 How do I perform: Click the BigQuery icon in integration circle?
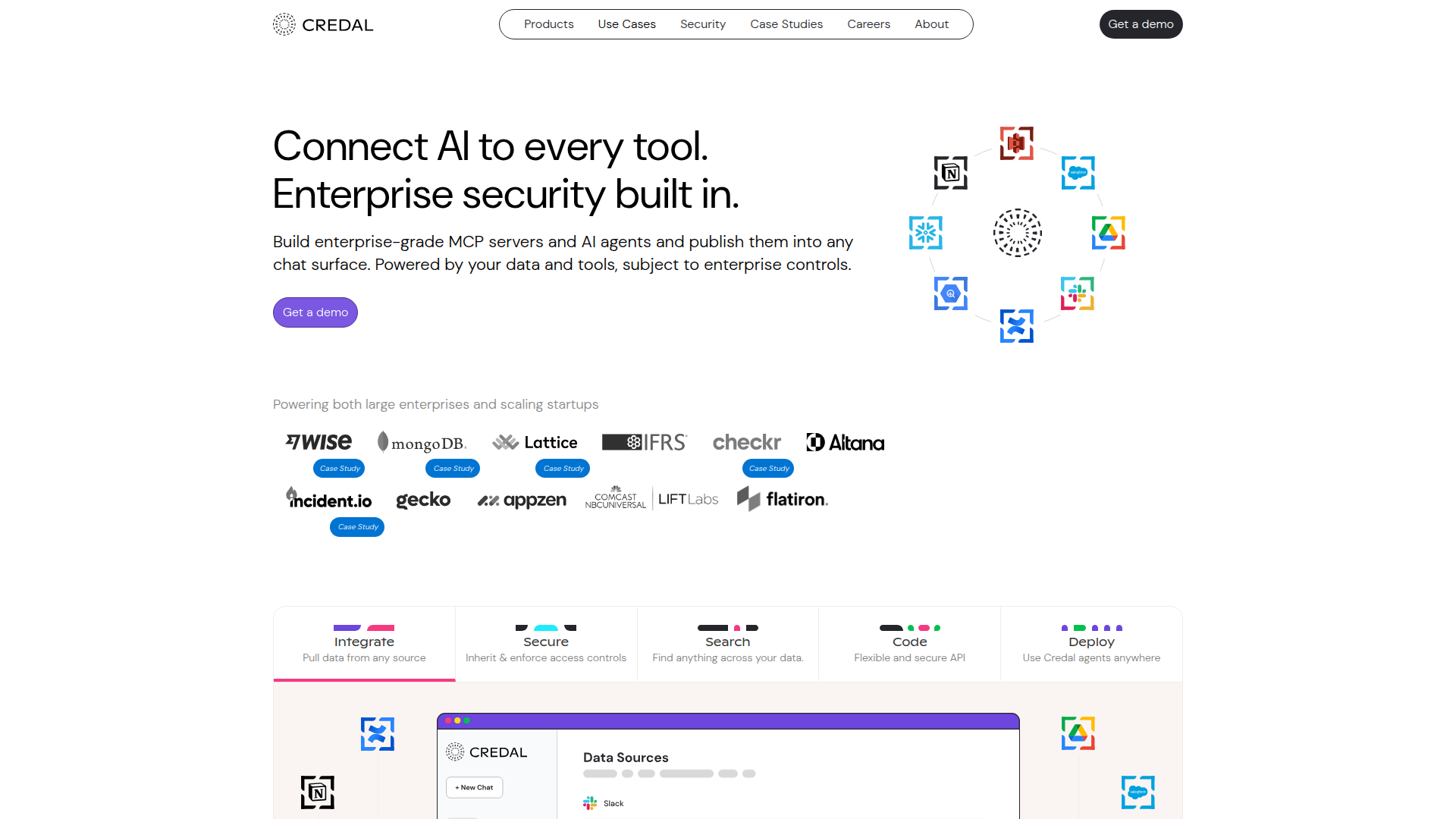[950, 293]
